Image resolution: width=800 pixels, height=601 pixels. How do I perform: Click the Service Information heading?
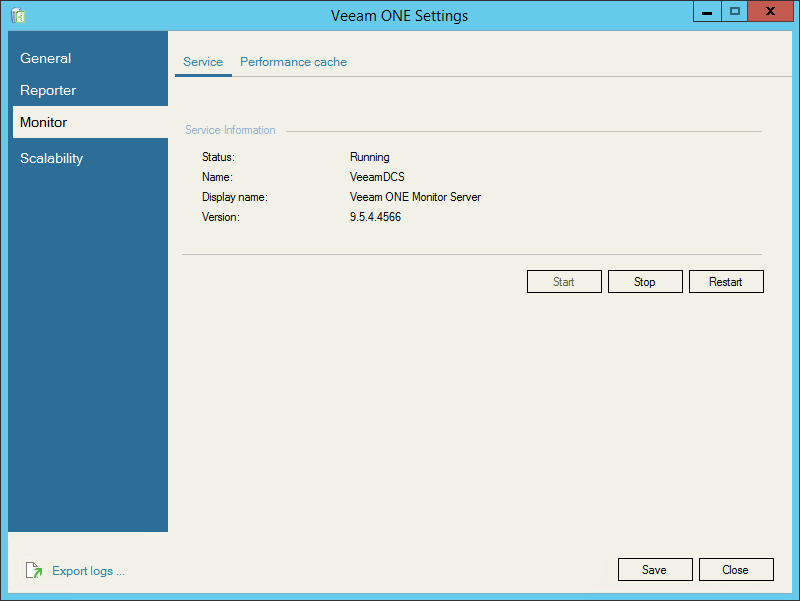[230, 130]
